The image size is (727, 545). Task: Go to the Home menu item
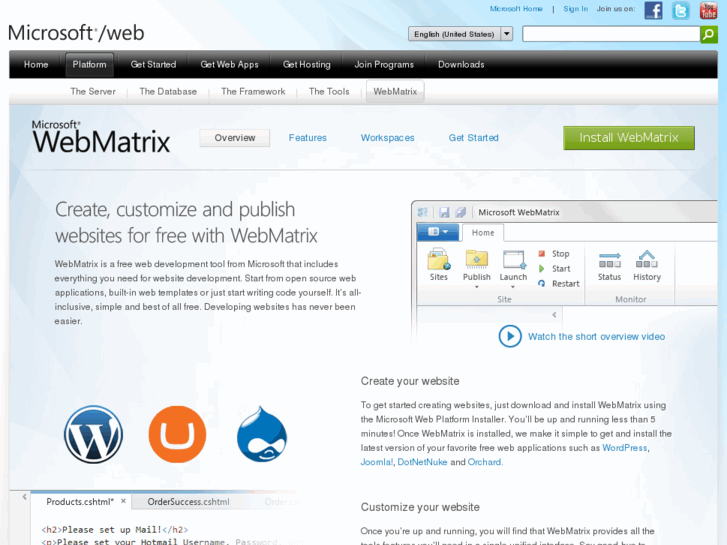pos(36,64)
